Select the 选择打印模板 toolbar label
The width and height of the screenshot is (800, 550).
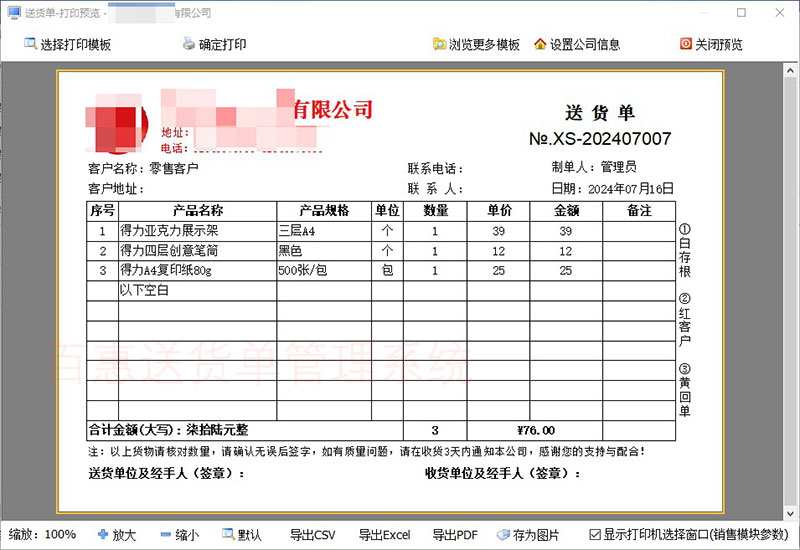75,45
